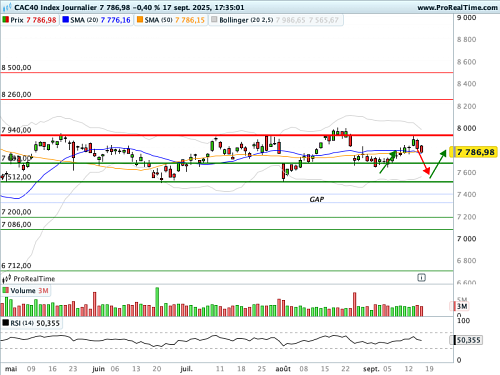Click the 7 086,00 support level label
The image size is (500, 375).
point(16,225)
